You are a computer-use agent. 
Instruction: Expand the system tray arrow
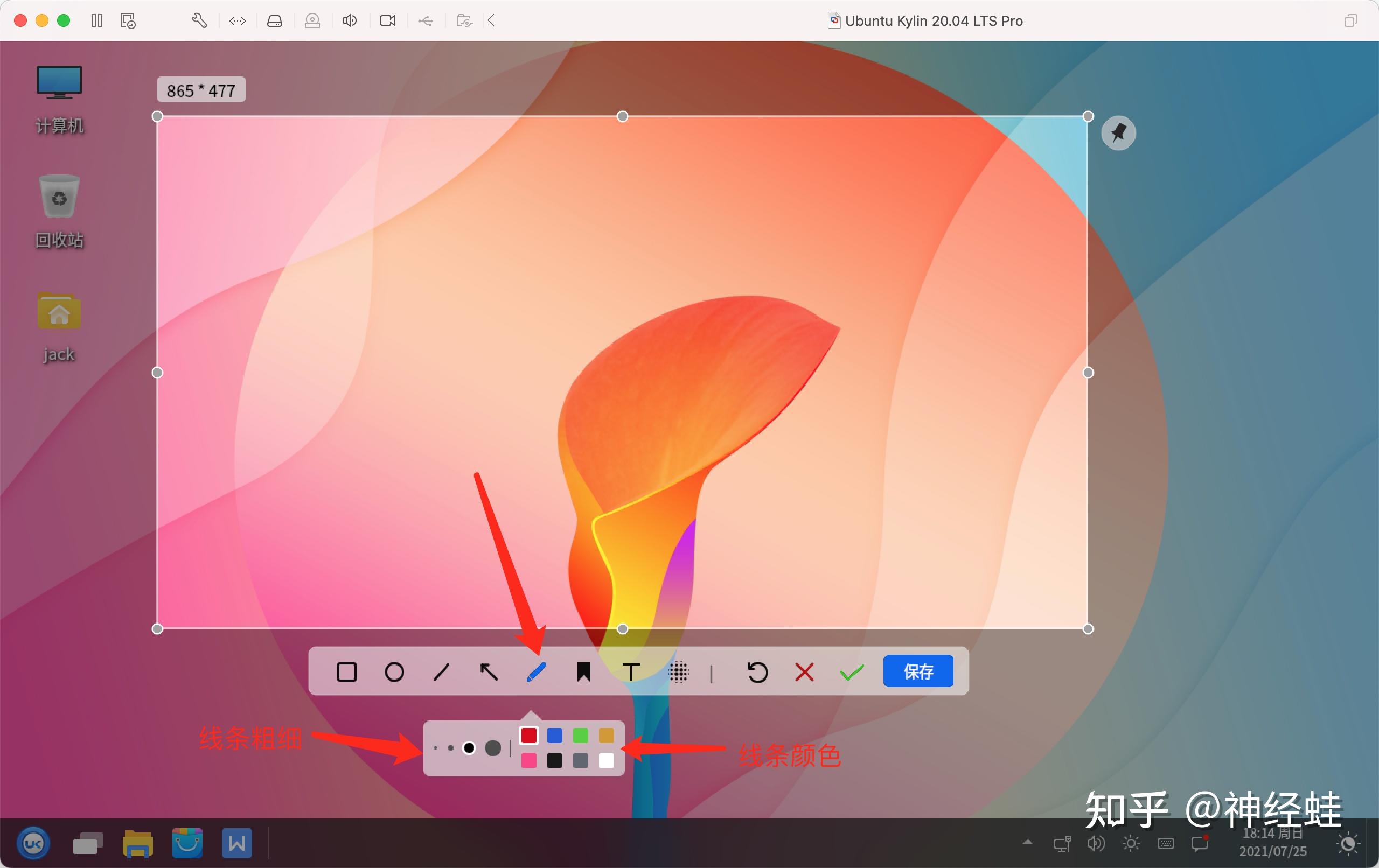(1028, 842)
